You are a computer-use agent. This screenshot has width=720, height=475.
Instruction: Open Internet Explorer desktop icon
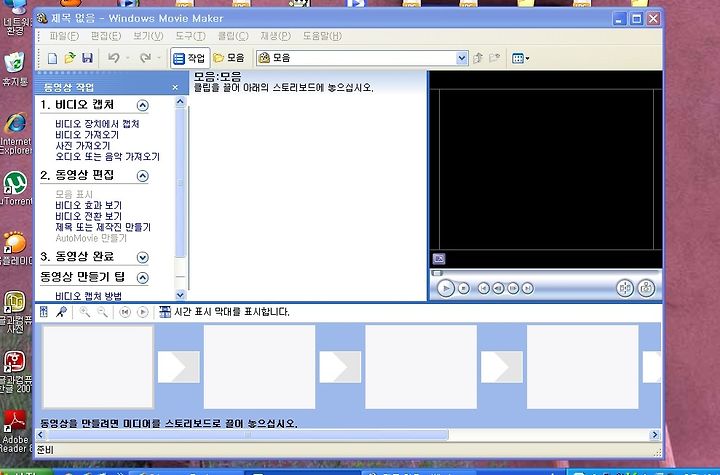tap(16, 133)
